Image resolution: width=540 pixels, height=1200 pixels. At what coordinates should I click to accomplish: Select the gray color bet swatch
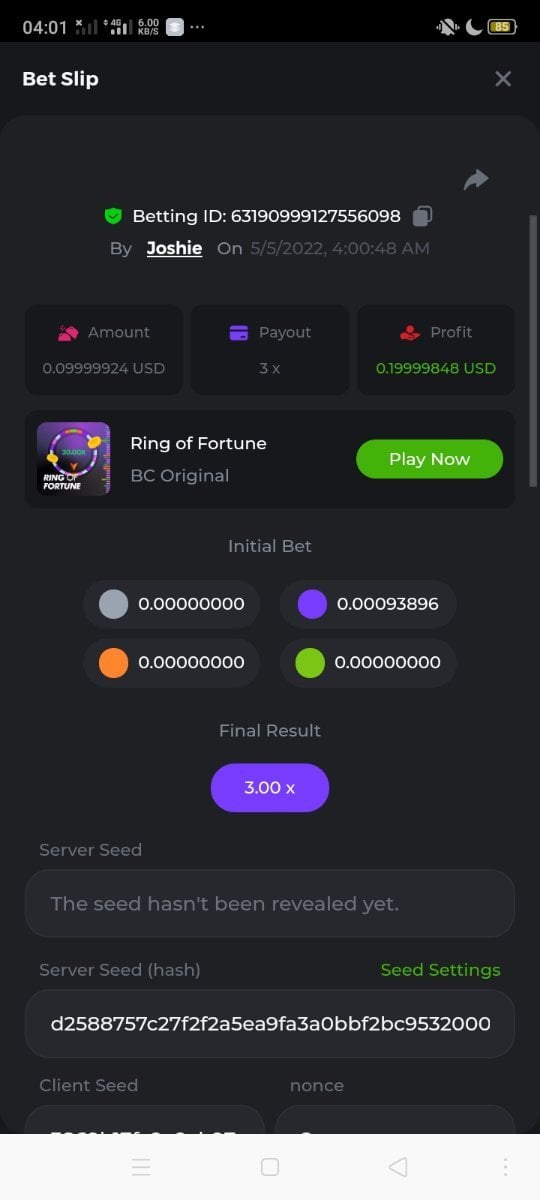click(114, 604)
